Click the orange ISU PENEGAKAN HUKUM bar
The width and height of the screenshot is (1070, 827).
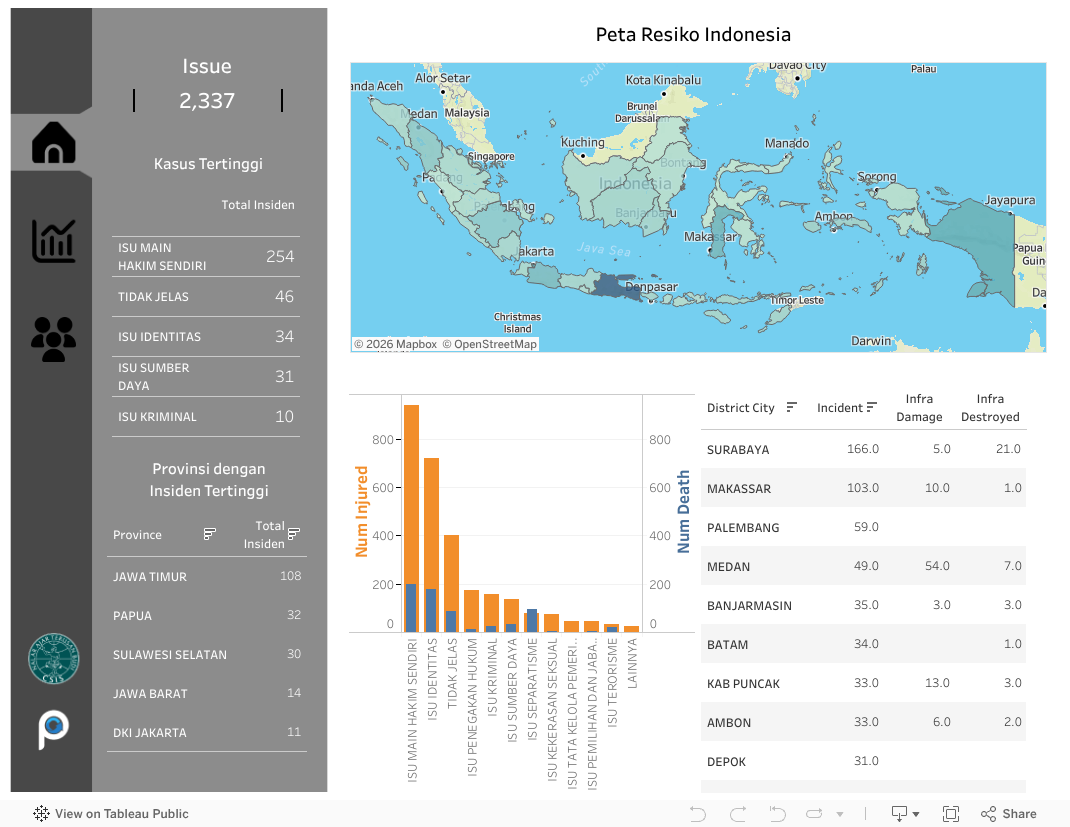tap(471, 609)
